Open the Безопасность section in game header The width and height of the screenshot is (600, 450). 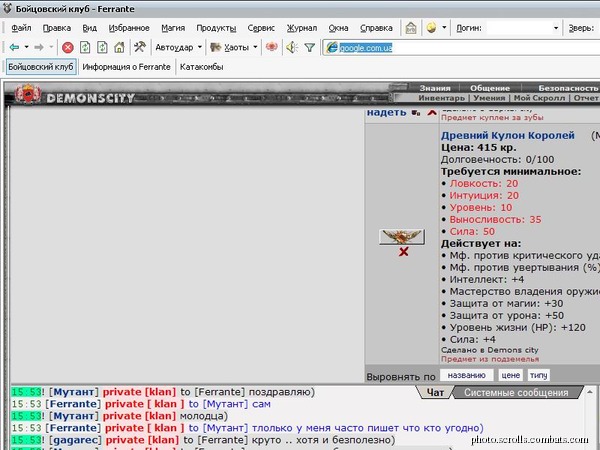point(569,88)
